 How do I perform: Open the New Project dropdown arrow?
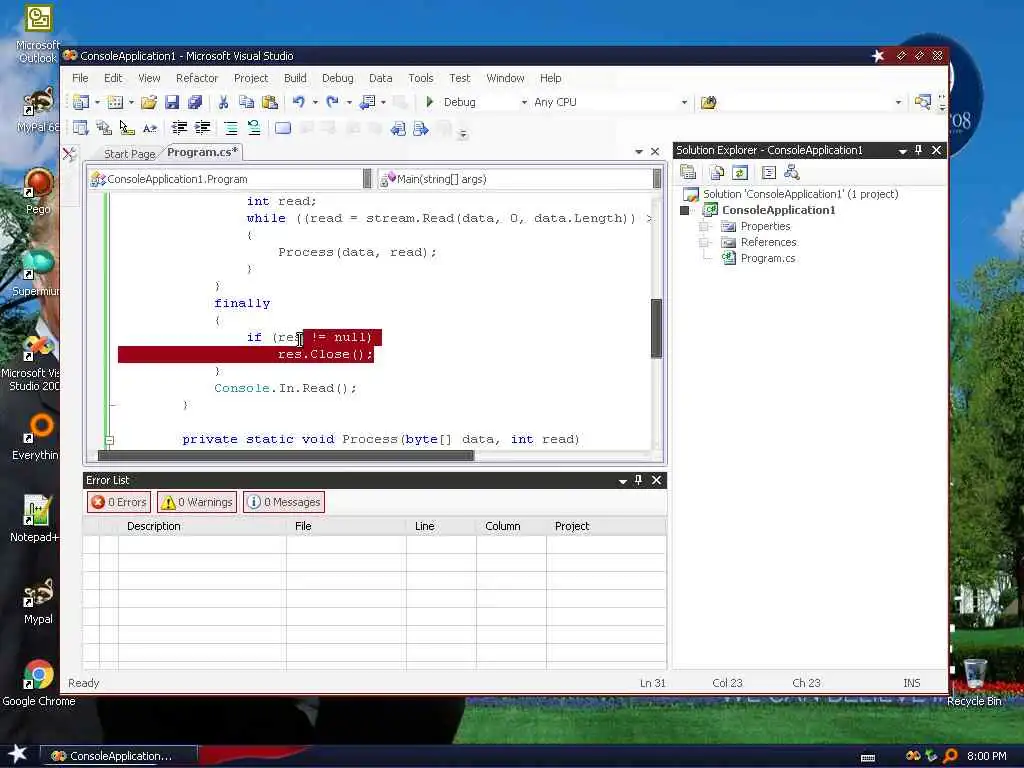tap(97, 103)
